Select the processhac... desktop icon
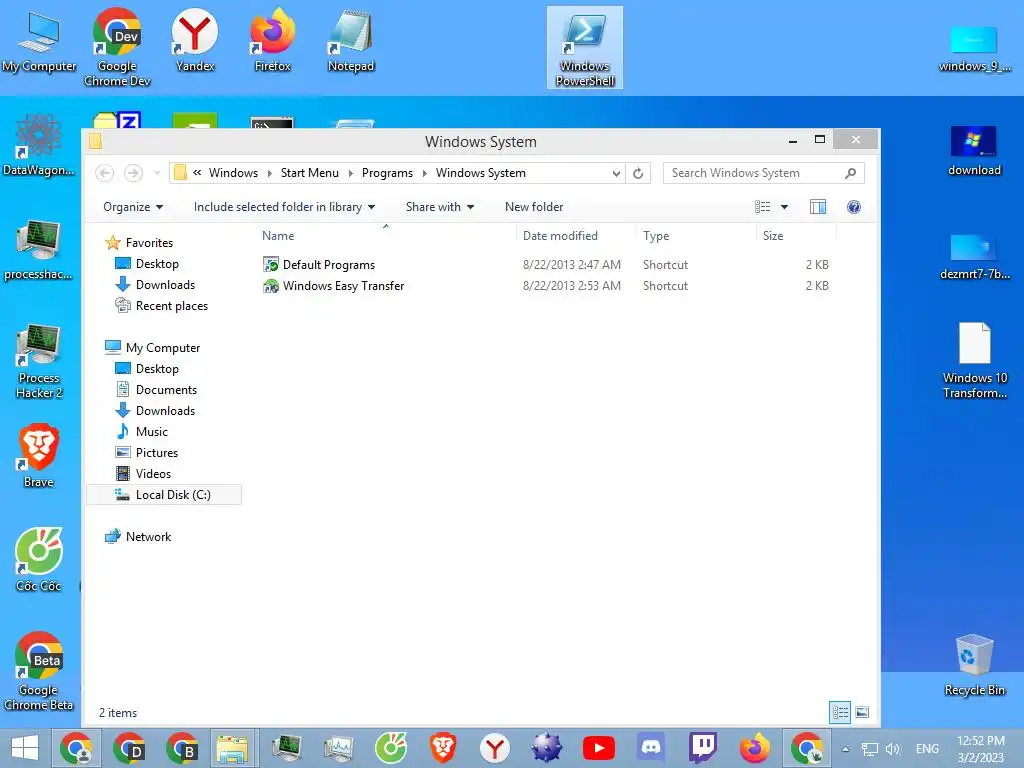The height and width of the screenshot is (768, 1024). [x=39, y=249]
